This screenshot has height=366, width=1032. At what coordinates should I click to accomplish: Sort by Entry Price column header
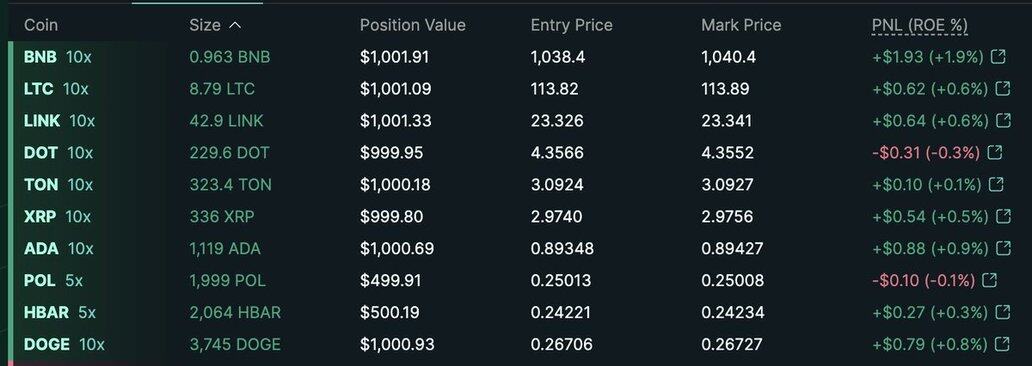point(571,25)
